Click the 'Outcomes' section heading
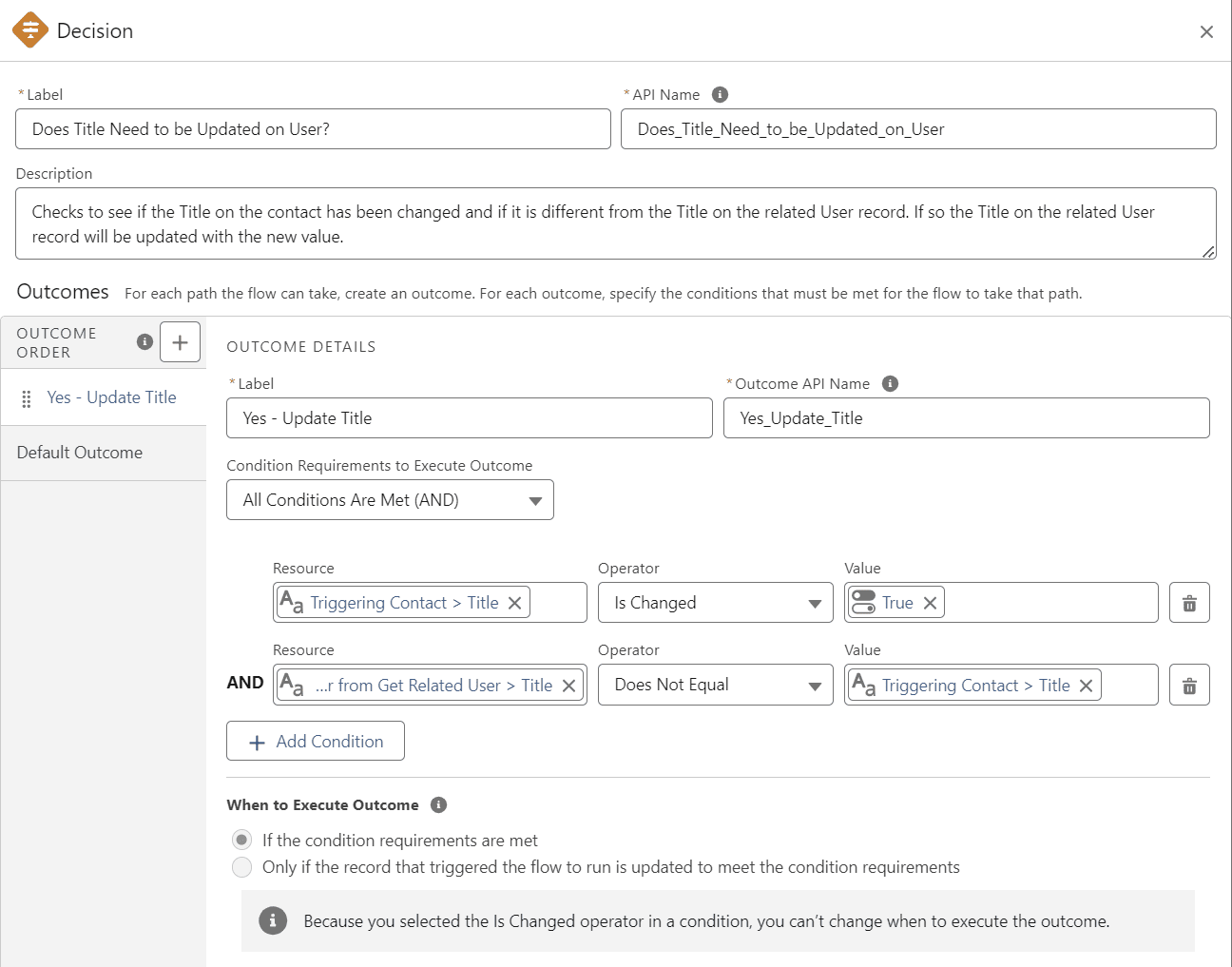Screen dimensions: 1232x967 [x=63, y=292]
